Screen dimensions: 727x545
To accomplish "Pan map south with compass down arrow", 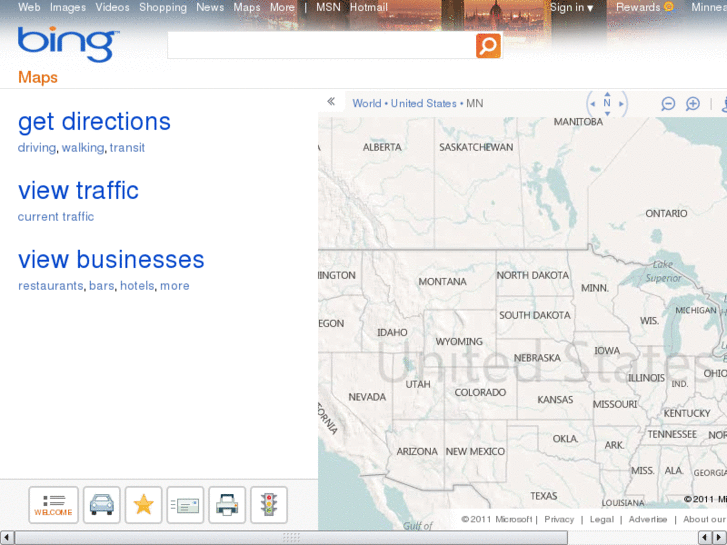I will [x=607, y=114].
